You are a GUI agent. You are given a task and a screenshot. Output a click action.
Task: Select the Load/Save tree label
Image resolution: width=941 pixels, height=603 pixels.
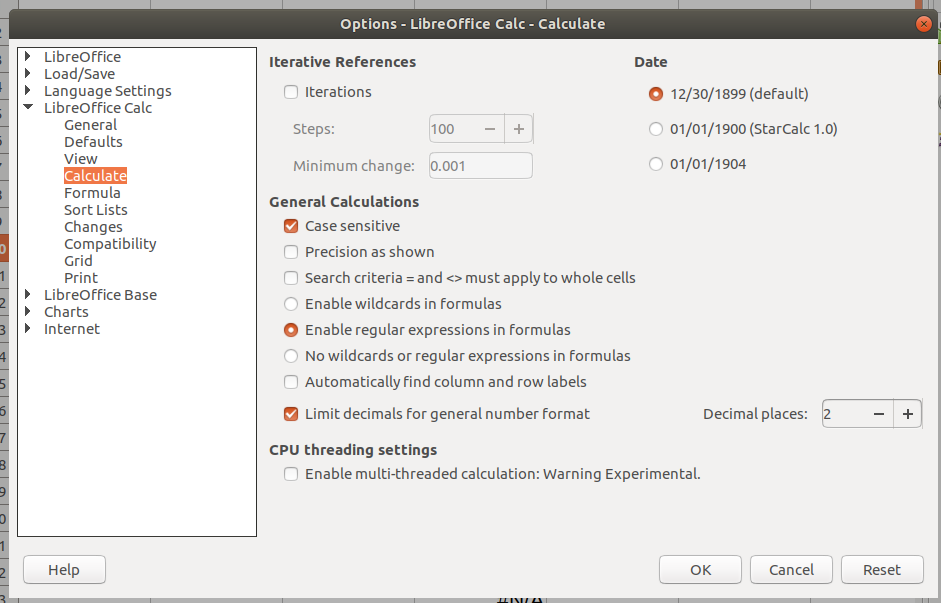tap(79, 74)
